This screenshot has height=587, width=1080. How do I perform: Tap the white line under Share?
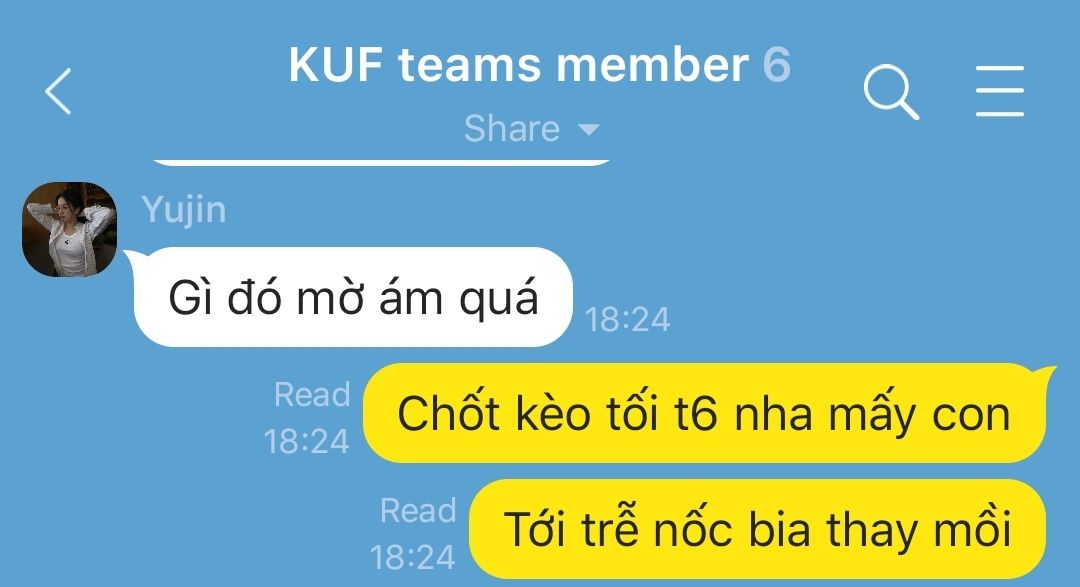click(382, 163)
